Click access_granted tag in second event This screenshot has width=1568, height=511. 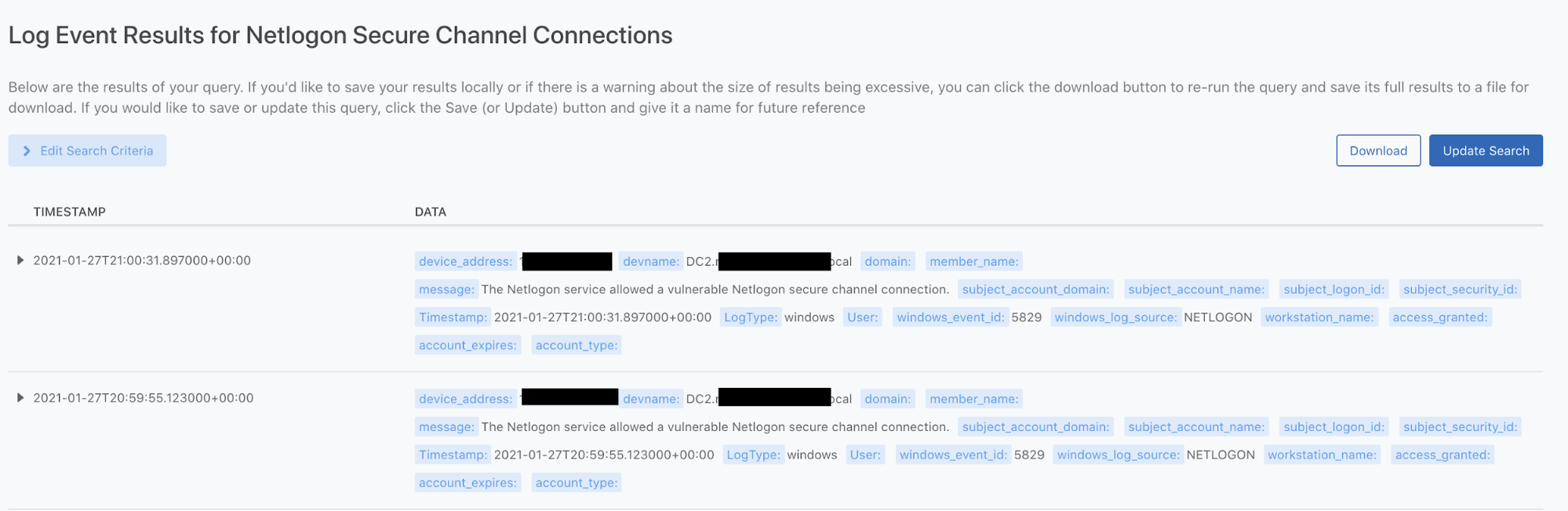click(x=1442, y=455)
